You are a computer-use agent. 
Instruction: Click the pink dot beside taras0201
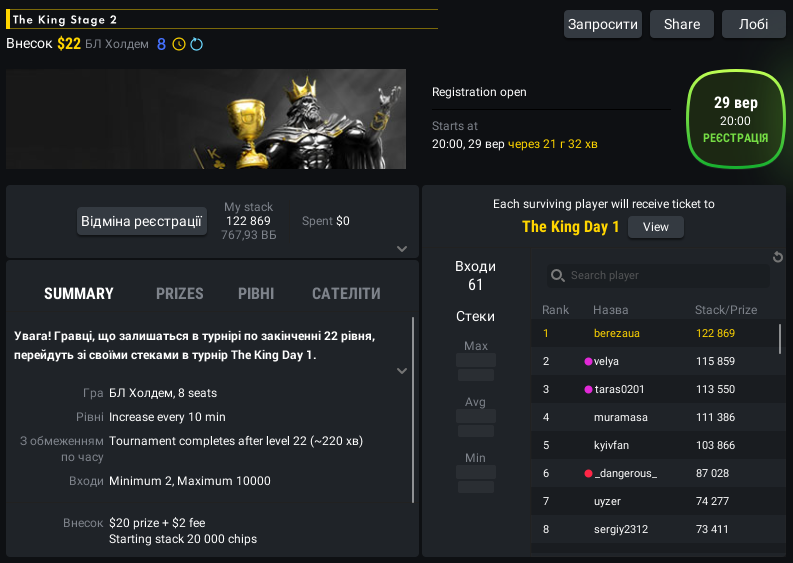click(588, 389)
